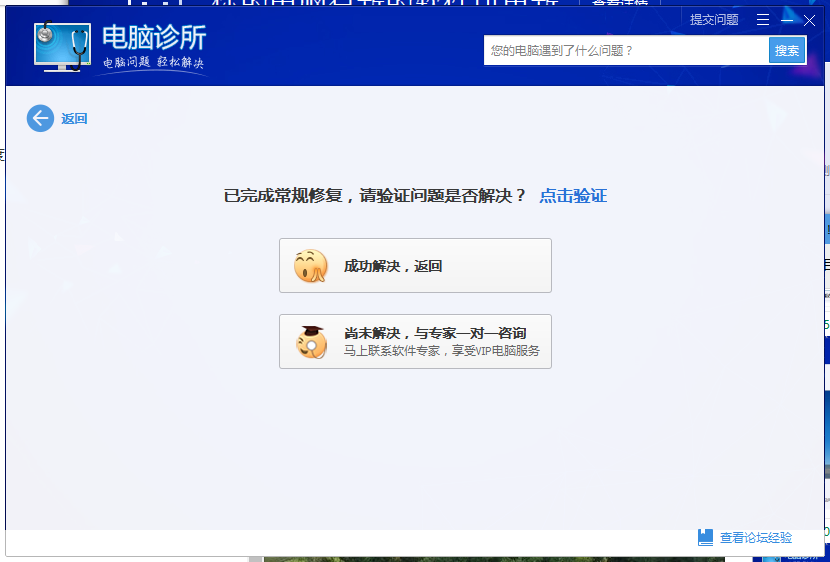This screenshot has height=562, width=830.
Task: Click the 点击验证 link
Action: tap(573, 196)
